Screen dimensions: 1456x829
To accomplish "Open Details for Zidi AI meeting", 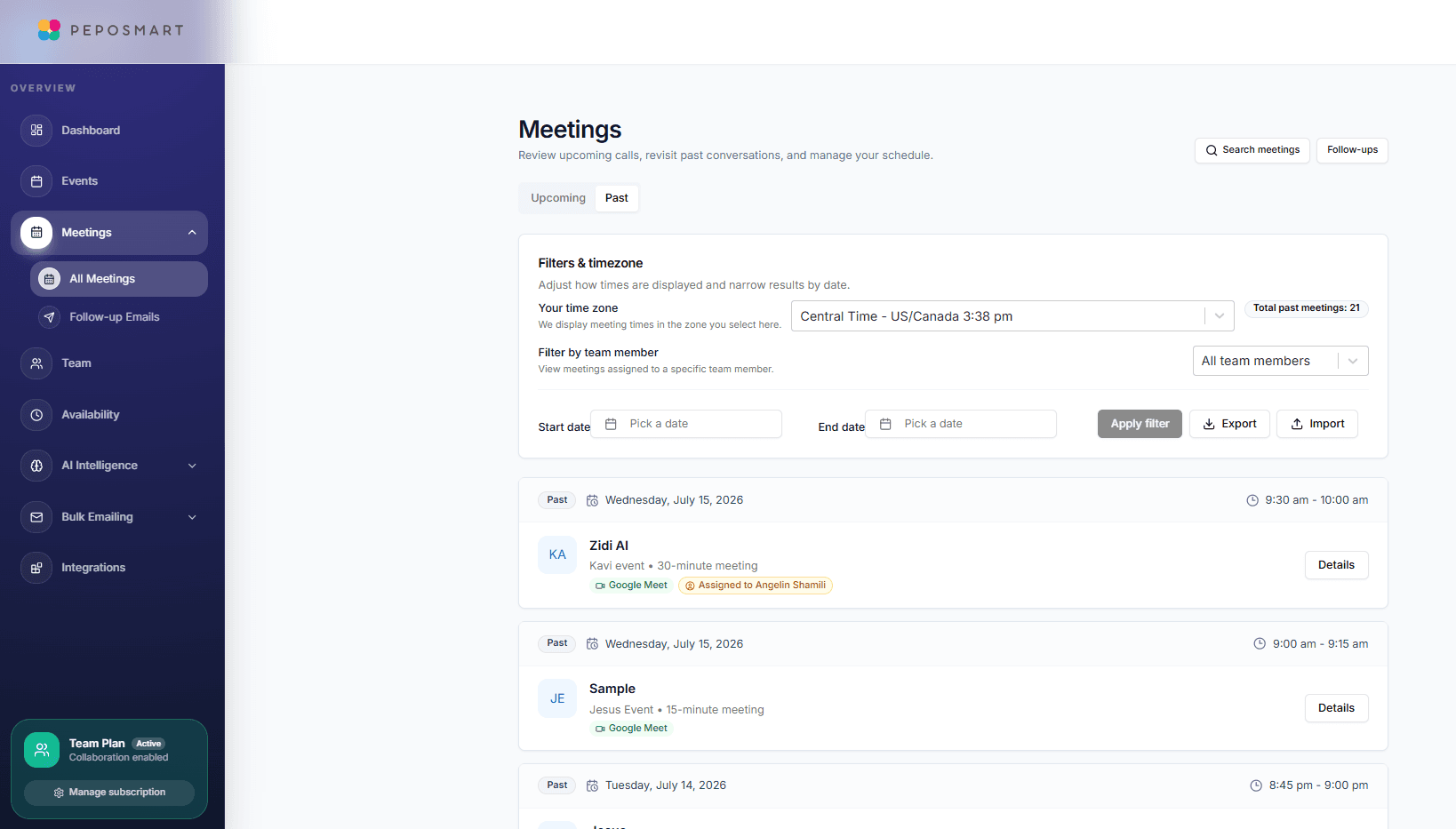I will 1336,565.
